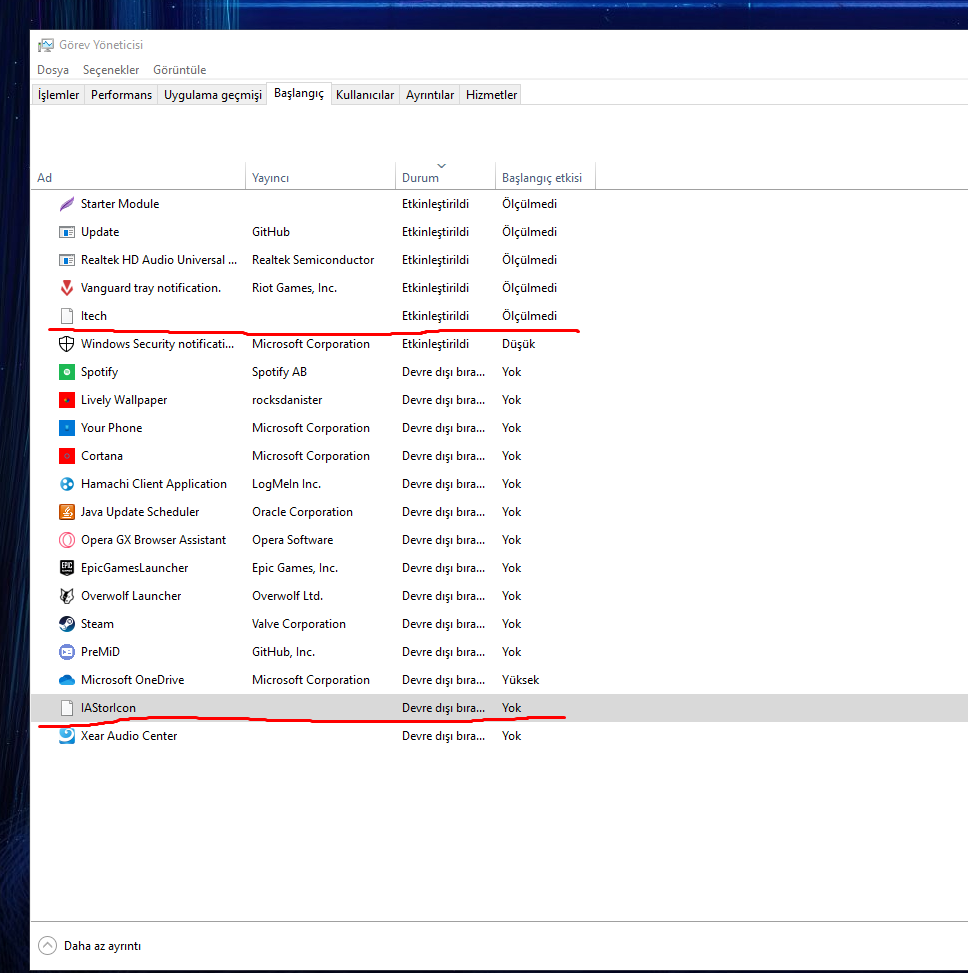
Task: Click the Cortana red icon
Action: [x=66, y=455]
